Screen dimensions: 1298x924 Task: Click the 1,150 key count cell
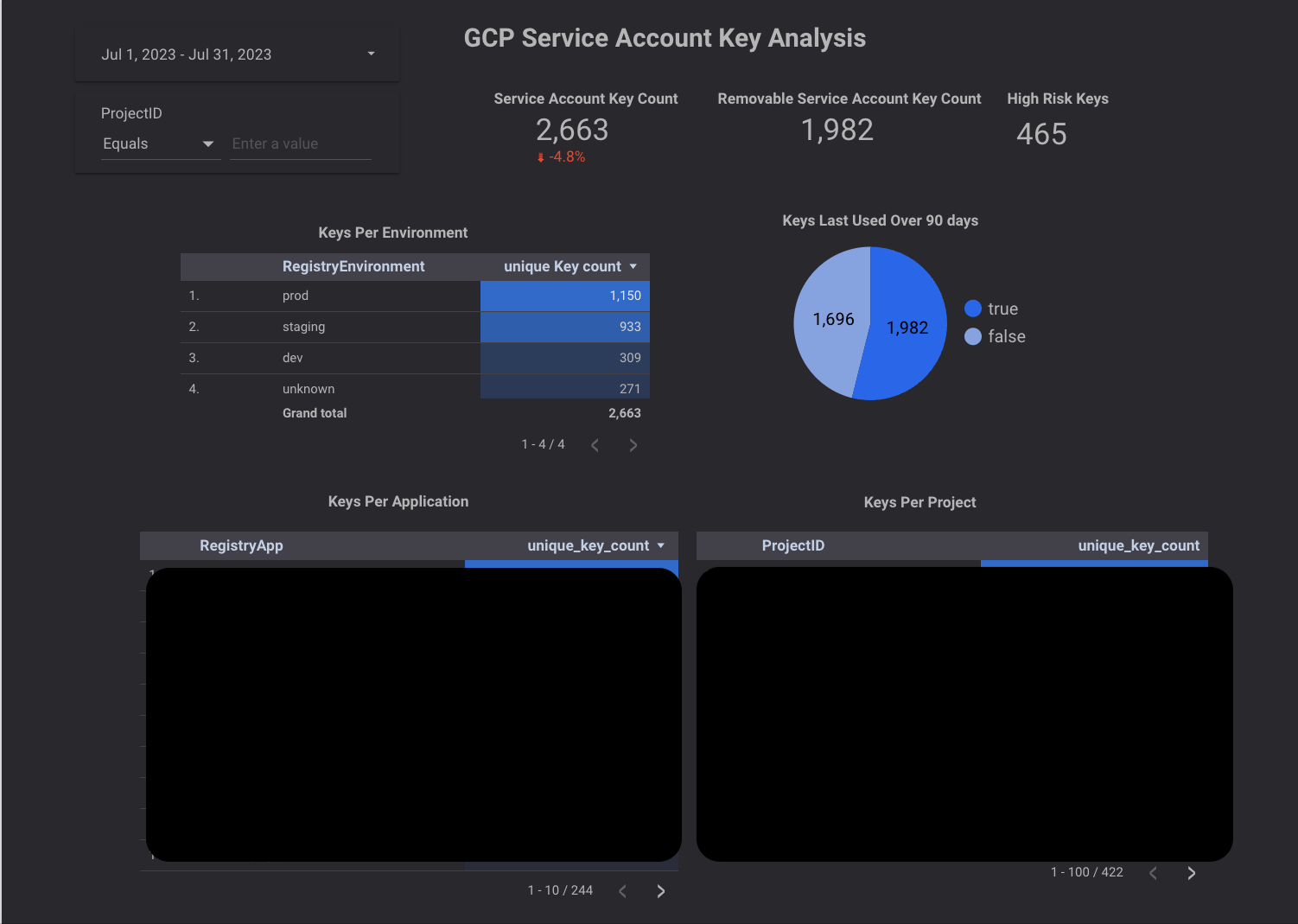point(565,296)
